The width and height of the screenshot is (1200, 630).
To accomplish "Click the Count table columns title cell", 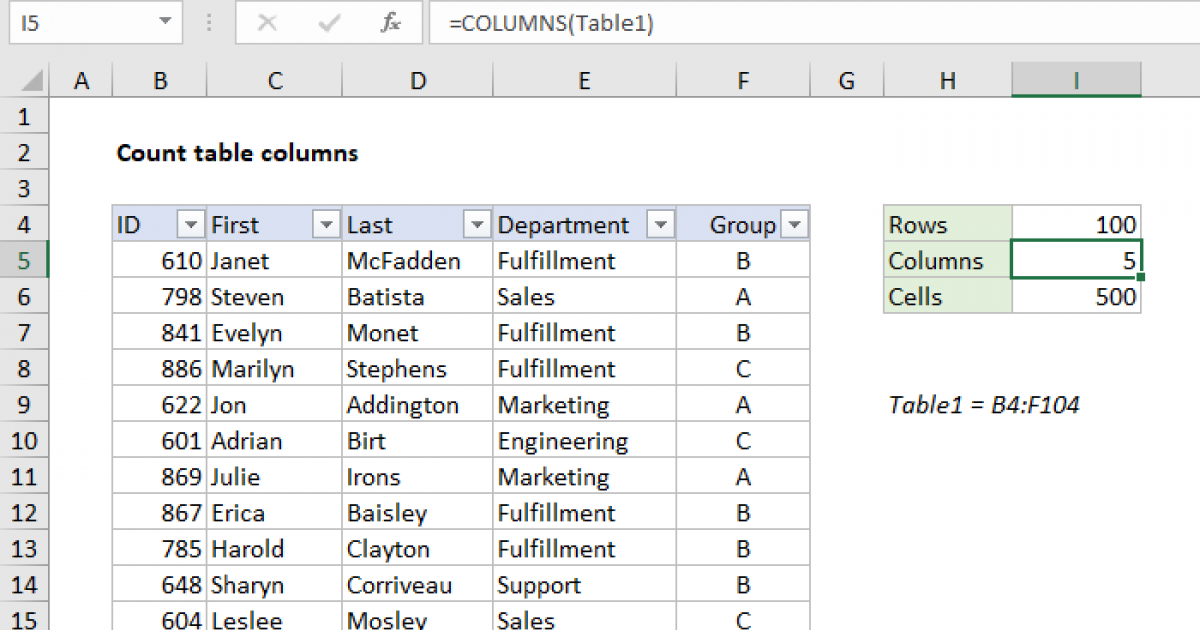I will tap(237, 153).
